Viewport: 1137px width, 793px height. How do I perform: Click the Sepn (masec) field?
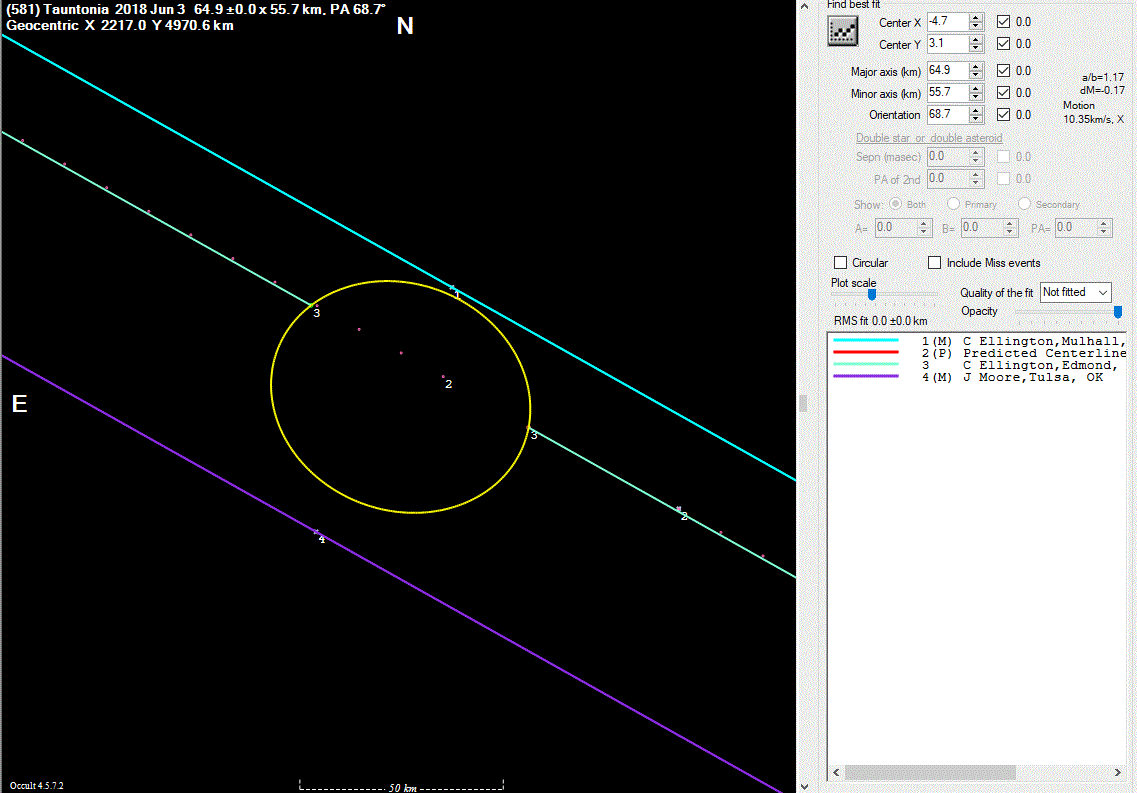[947, 157]
